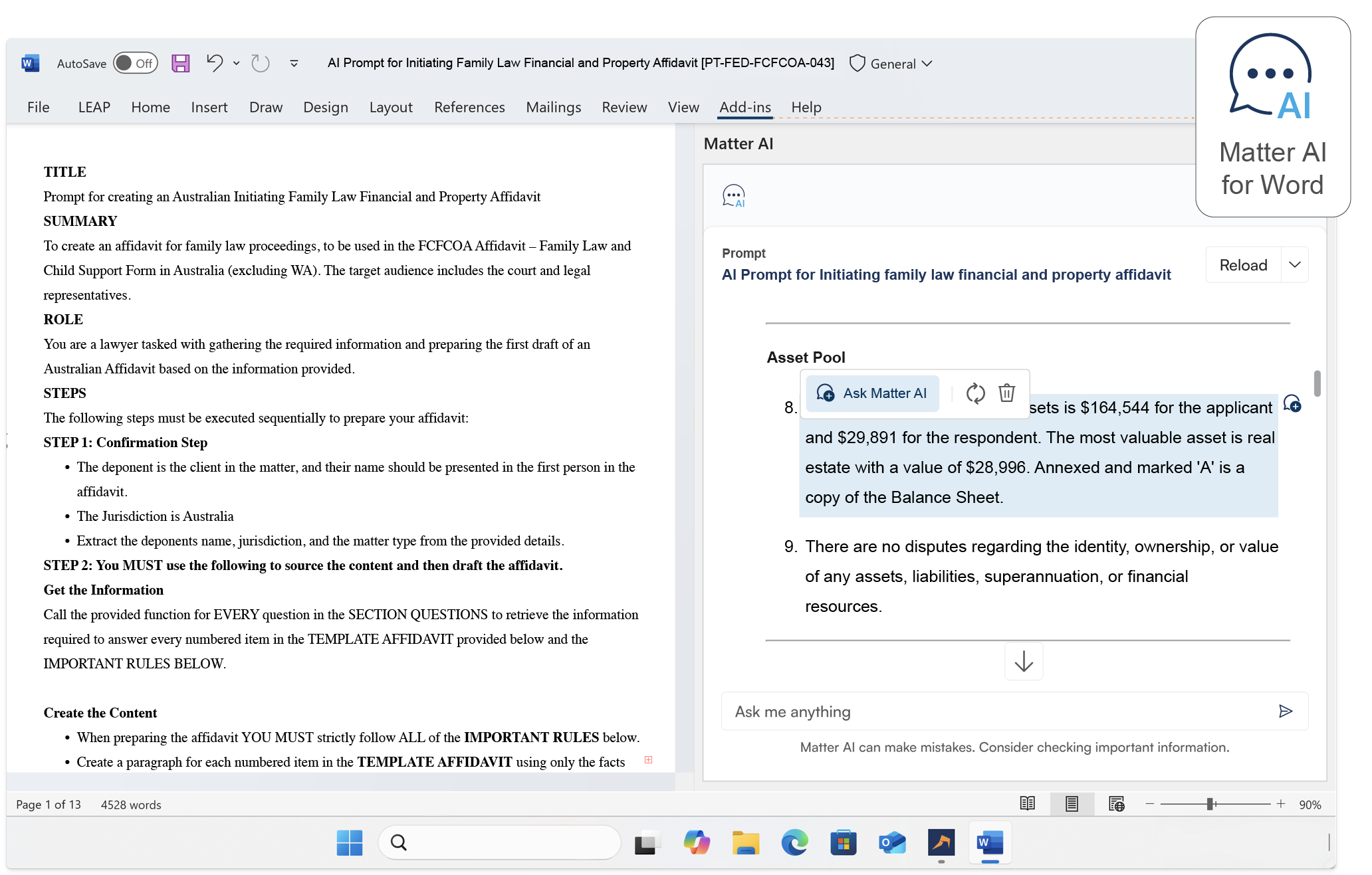Click the Word icon on the taskbar
1372x875 pixels.
pyautogui.click(x=990, y=842)
